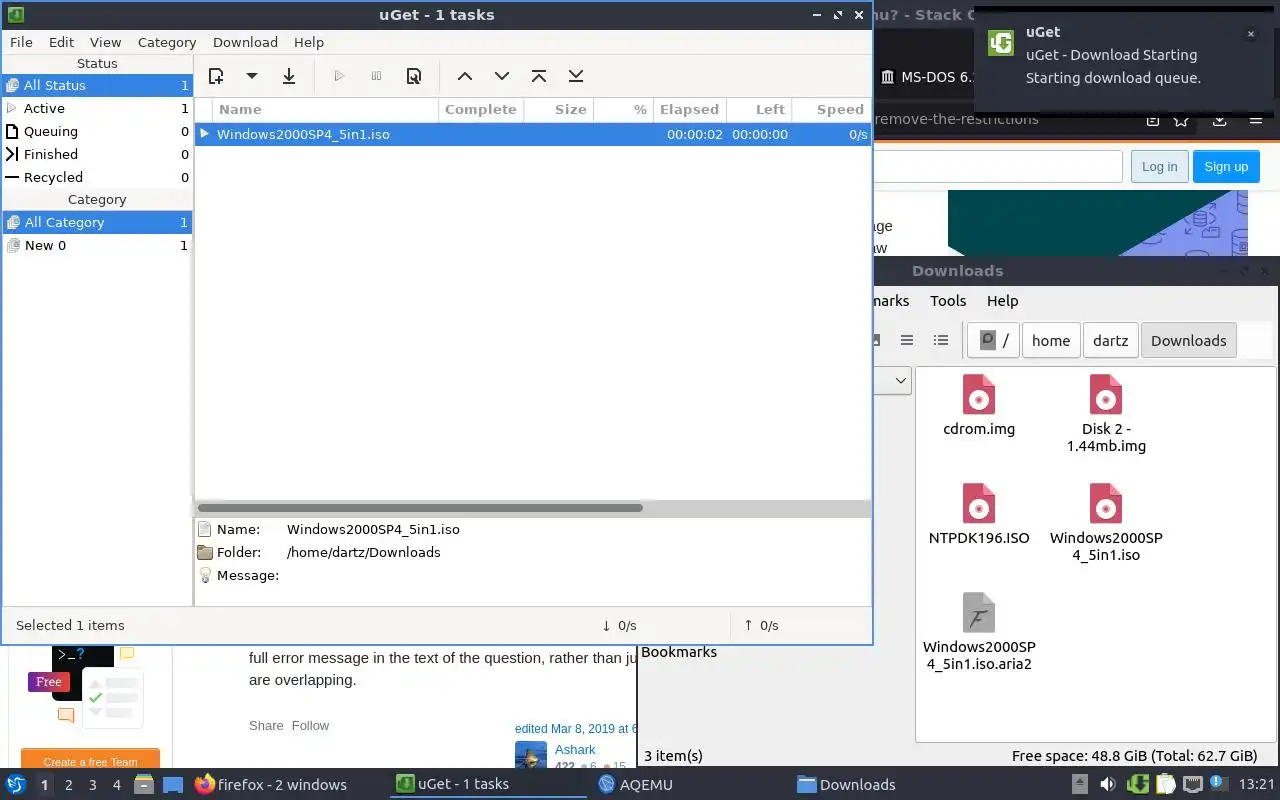Sort tasks by the Speed column header
The image size is (1280, 800).
pyautogui.click(x=831, y=109)
